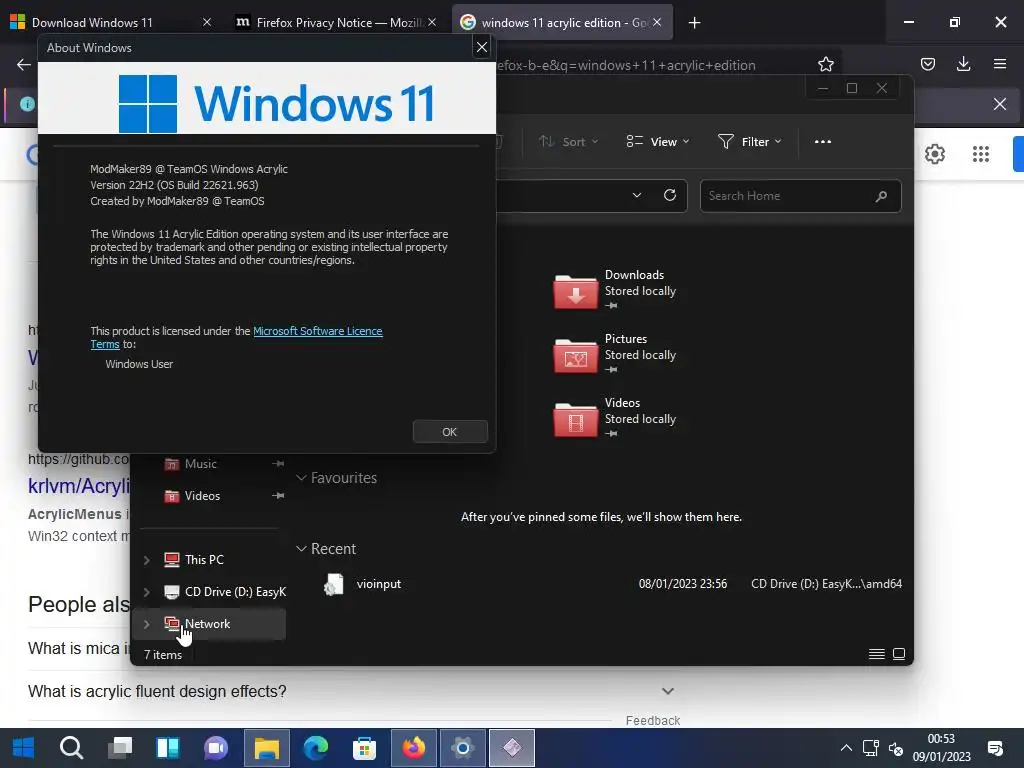Click the Firefox address bar URL

[x=626, y=65]
